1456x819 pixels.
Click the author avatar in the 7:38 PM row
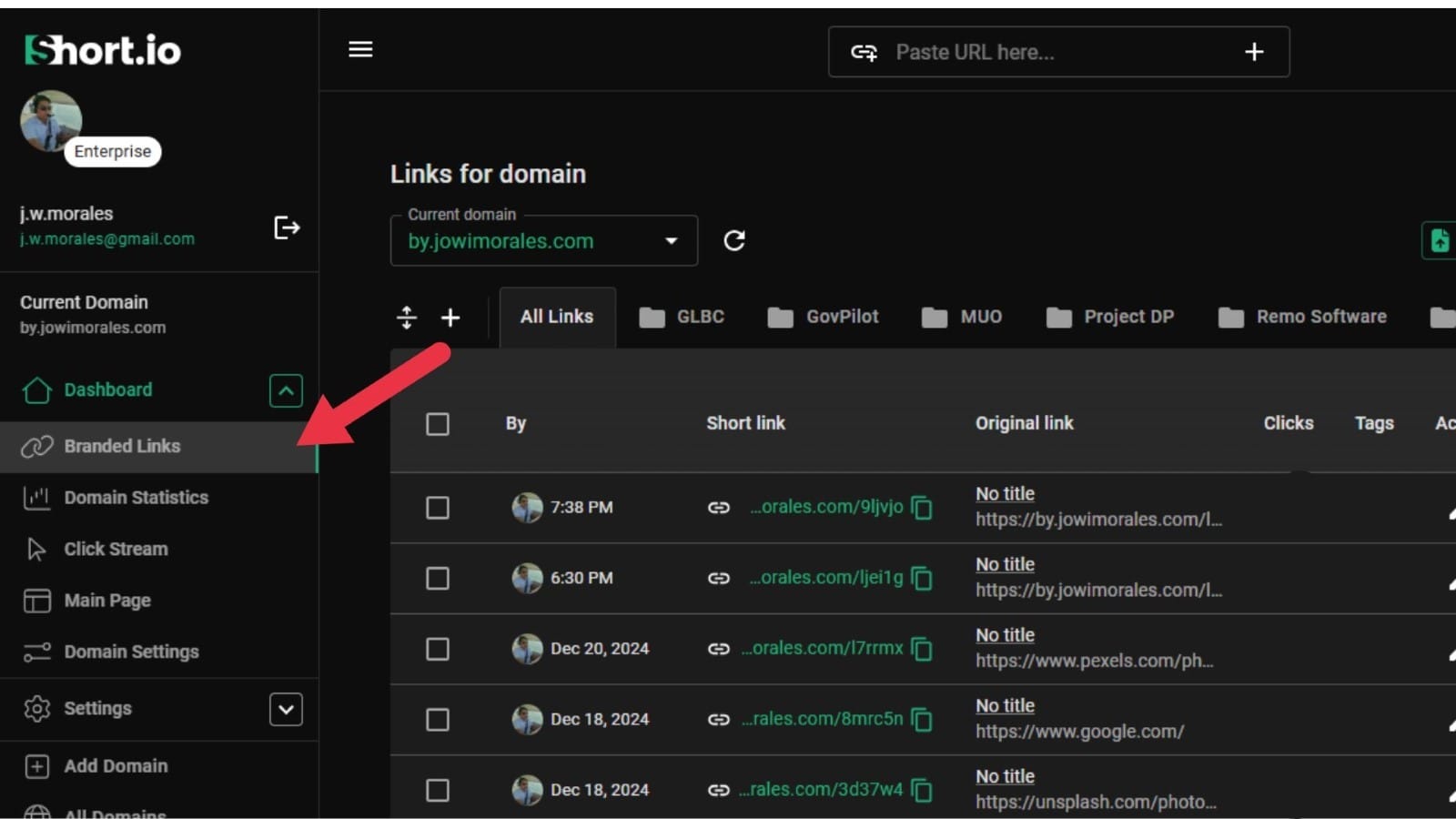tap(527, 508)
